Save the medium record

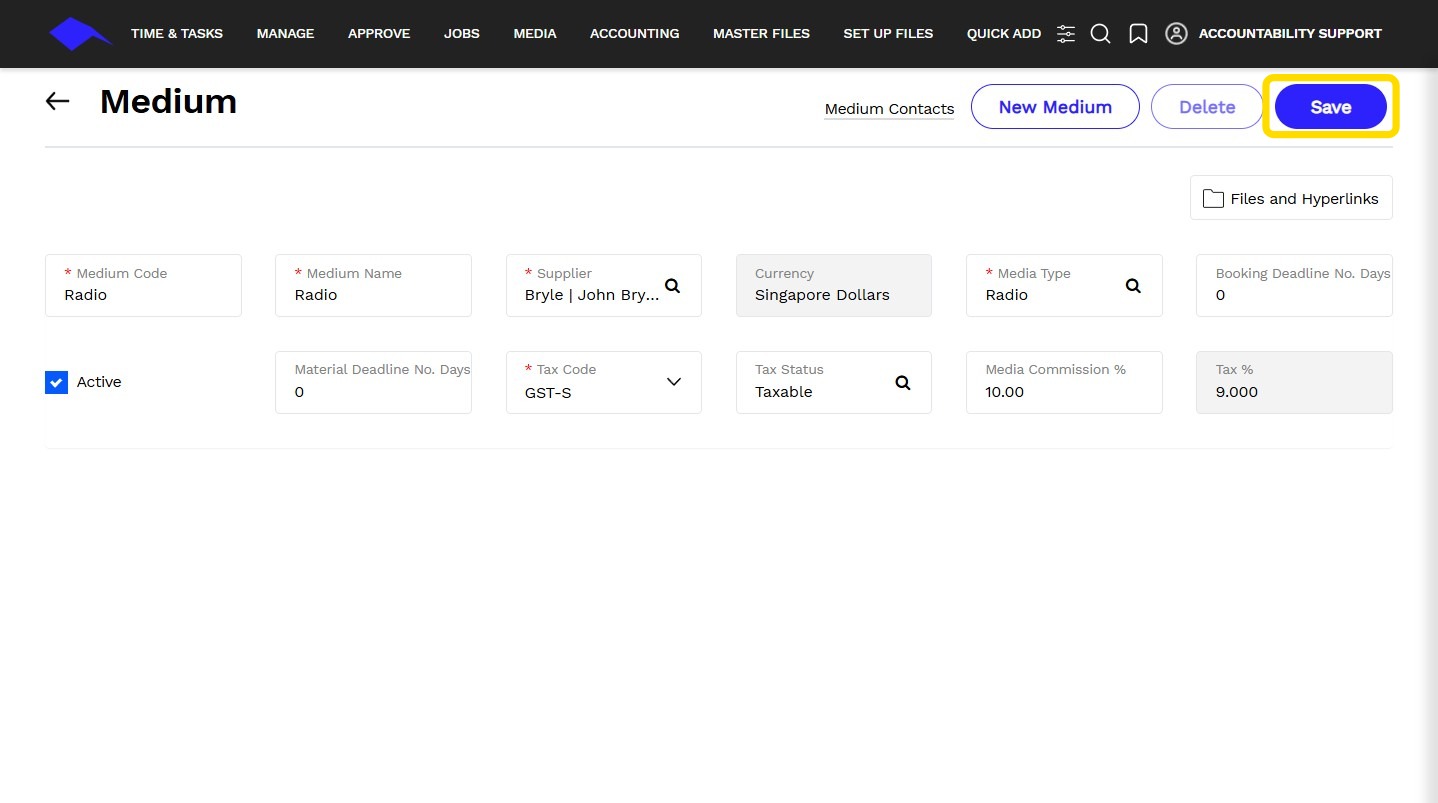[1331, 107]
